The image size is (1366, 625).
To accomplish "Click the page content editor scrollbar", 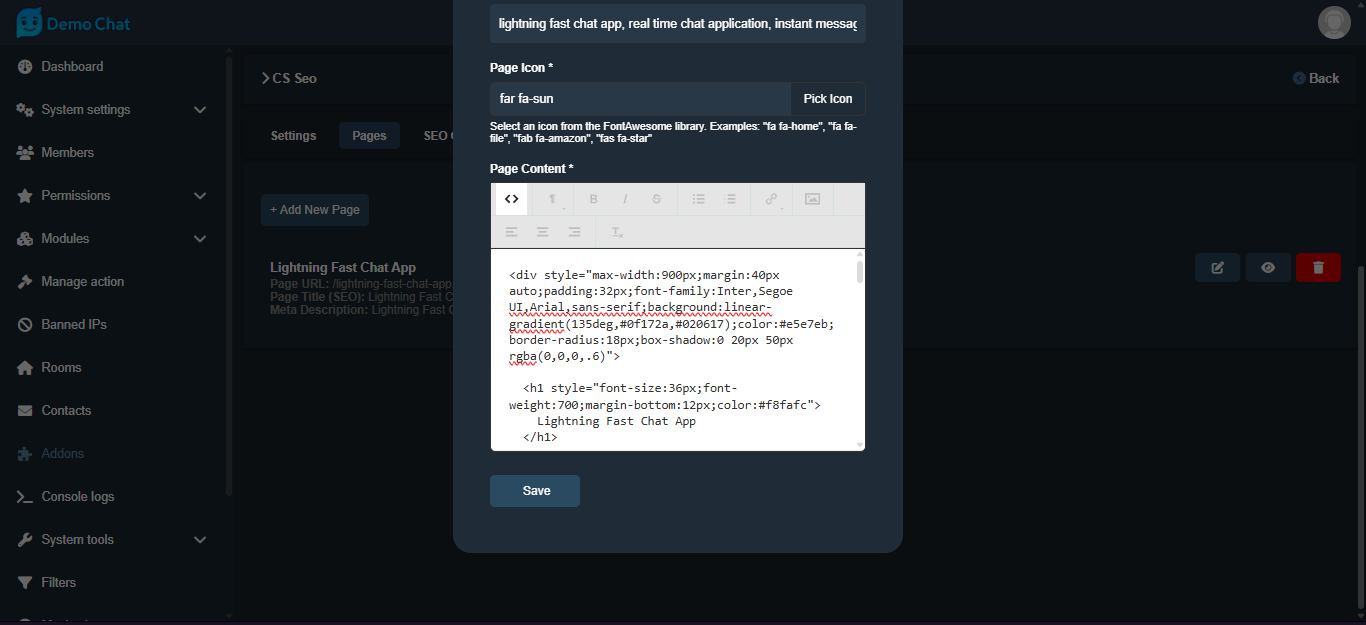I will (x=860, y=272).
